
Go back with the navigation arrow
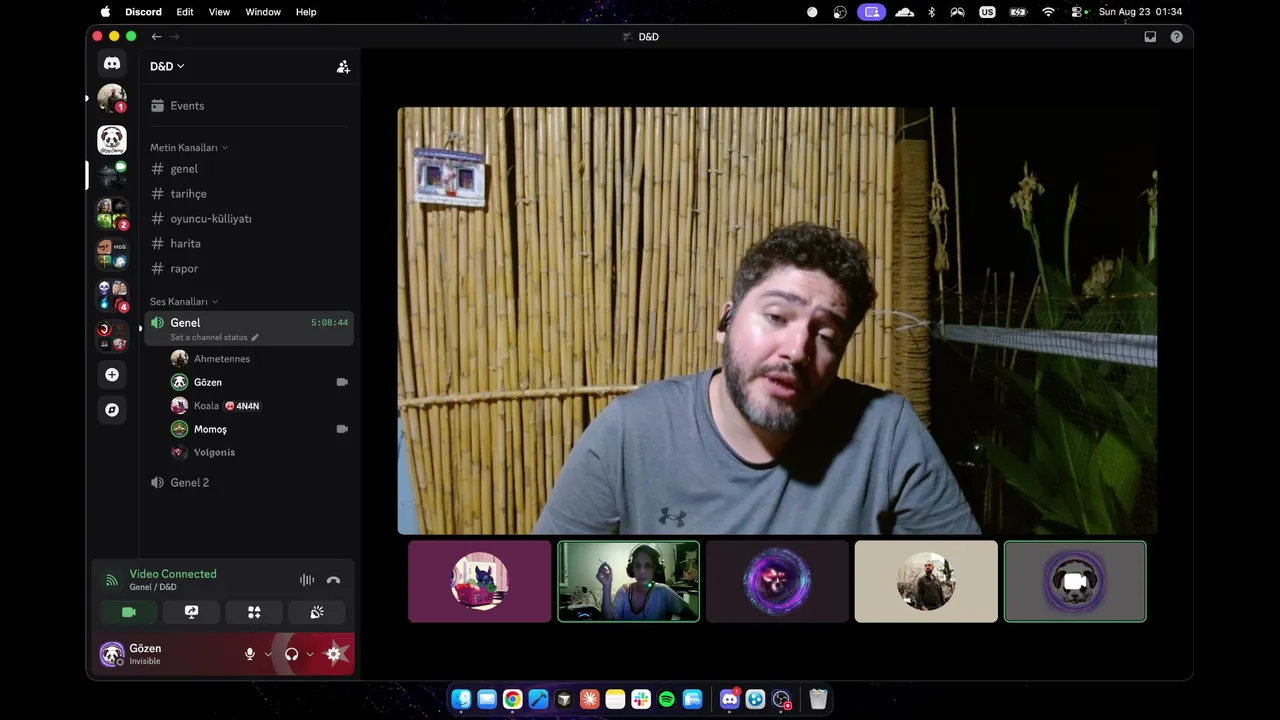tap(156, 37)
